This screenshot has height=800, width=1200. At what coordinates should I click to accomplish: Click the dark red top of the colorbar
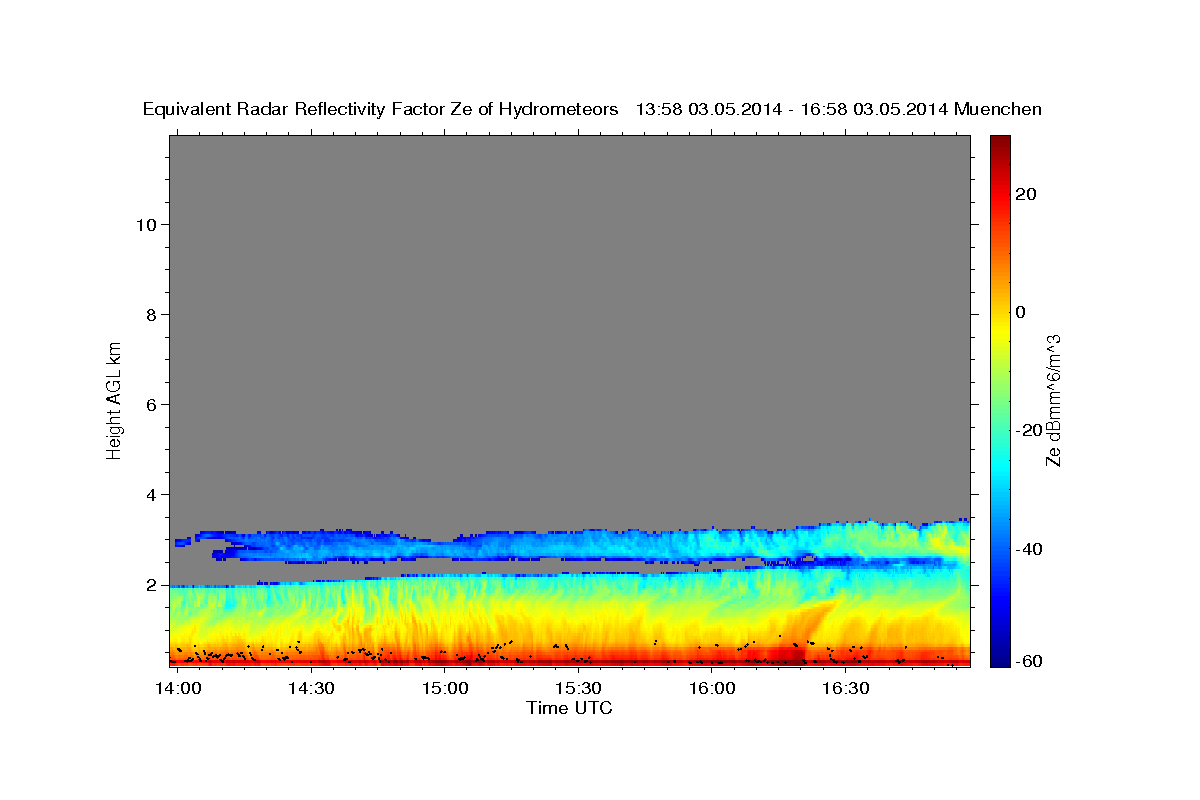999,143
